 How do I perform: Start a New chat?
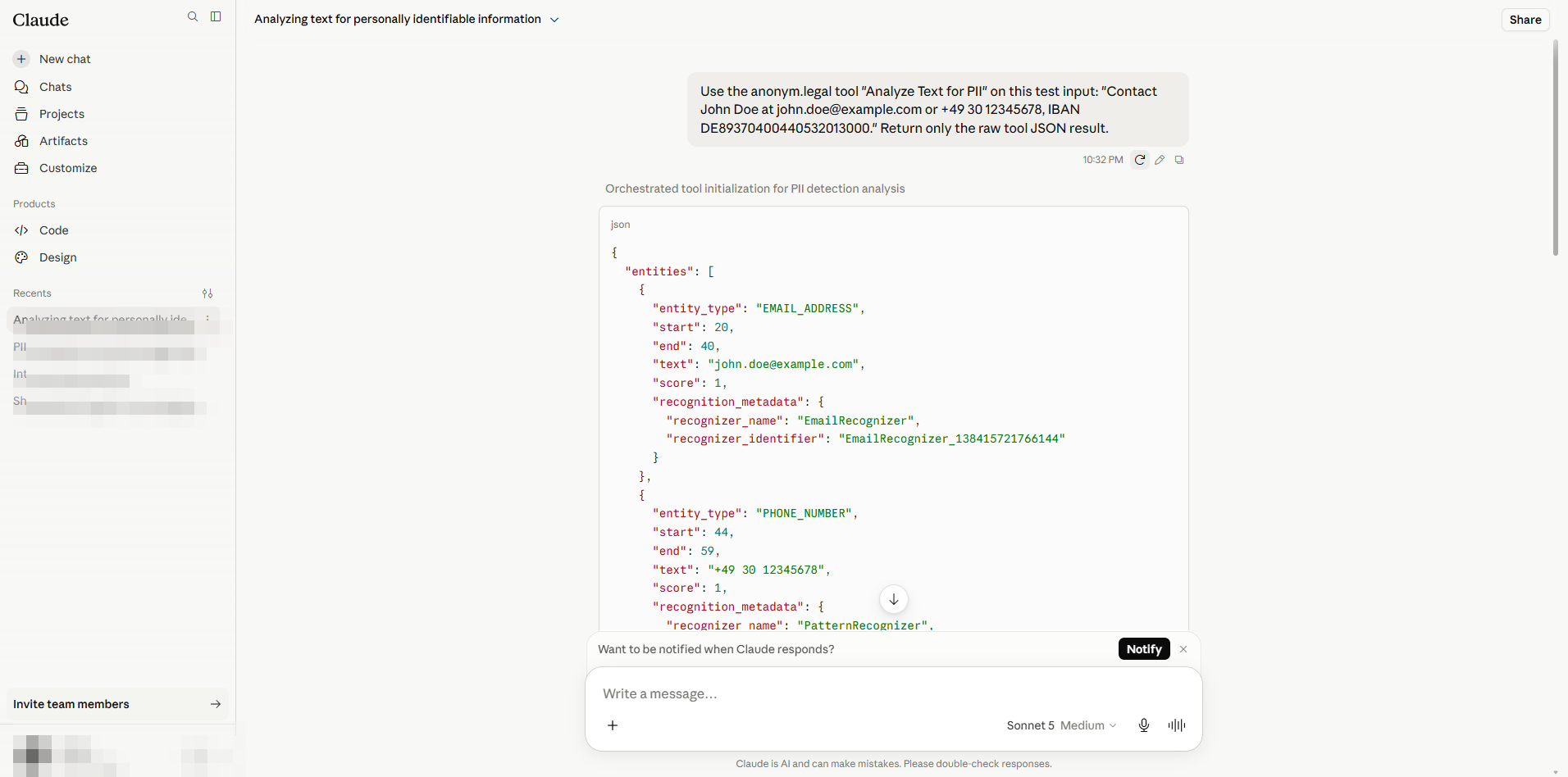click(x=117, y=59)
